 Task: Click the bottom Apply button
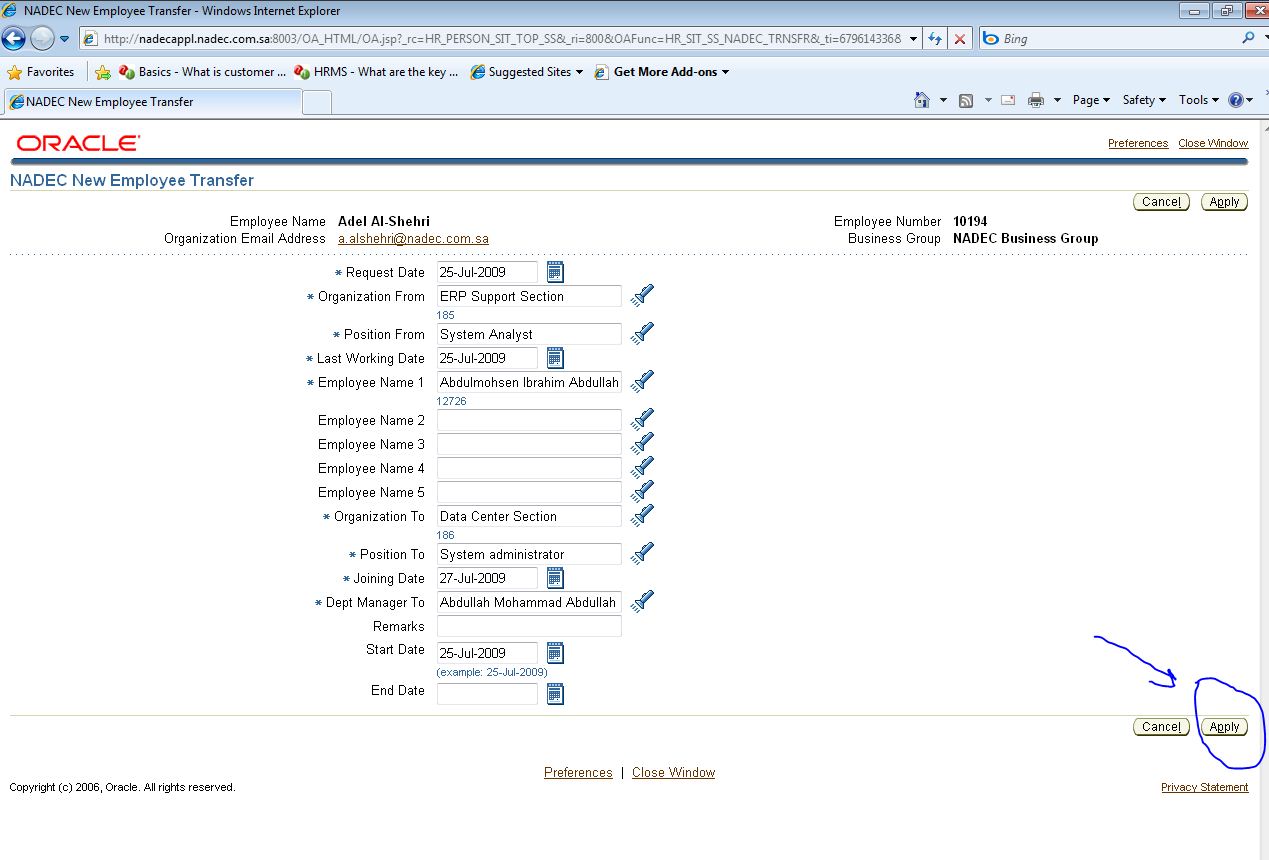[1224, 727]
